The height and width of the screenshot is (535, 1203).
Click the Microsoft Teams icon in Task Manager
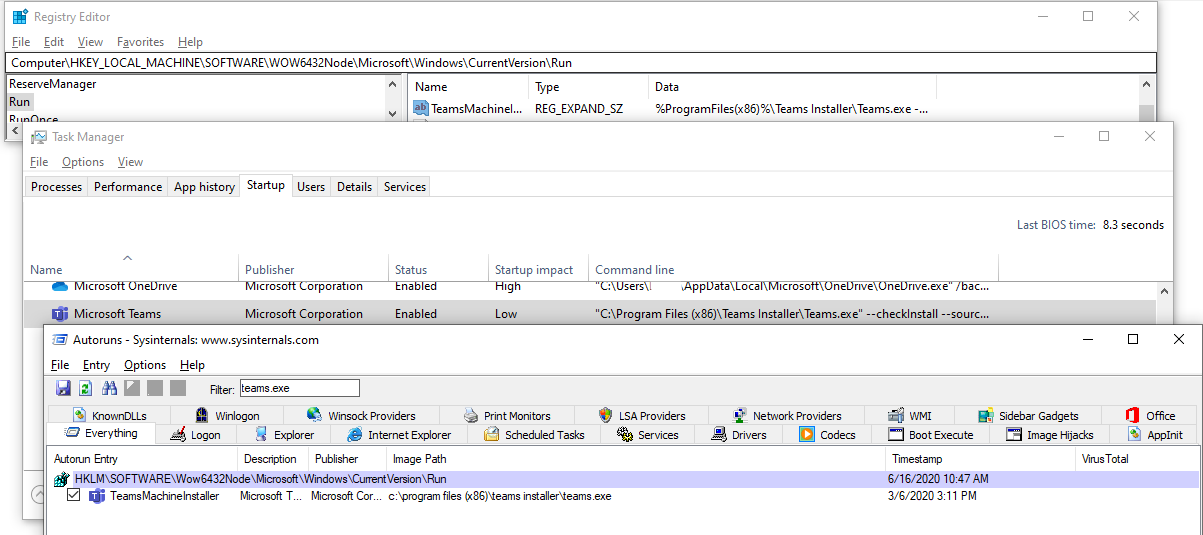pos(60,314)
